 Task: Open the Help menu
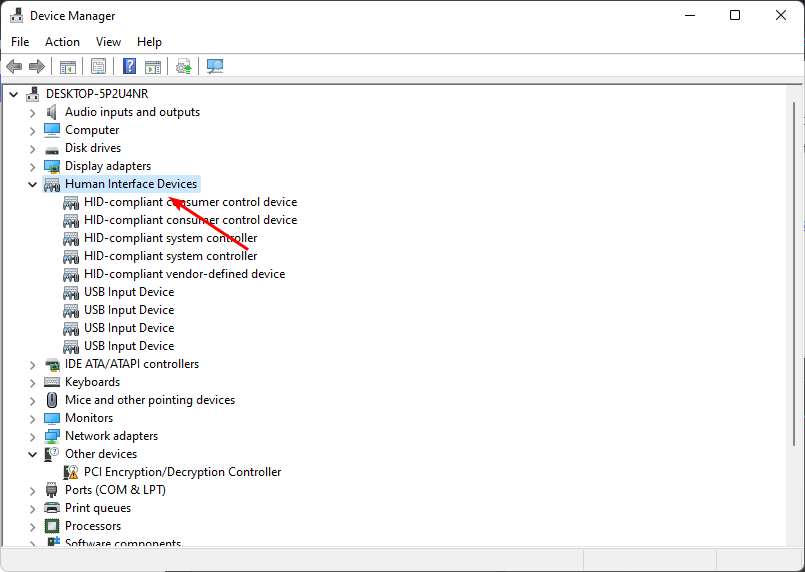coord(149,42)
